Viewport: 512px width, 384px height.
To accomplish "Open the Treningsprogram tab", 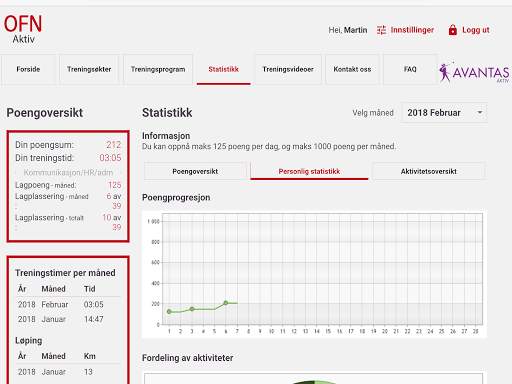I will click(158, 69).
